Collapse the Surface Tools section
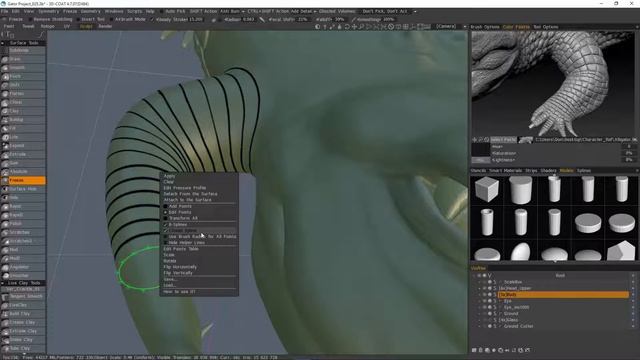Image resolution: width=640 pixels, height=360 pixels. click(x=2, y=43)
